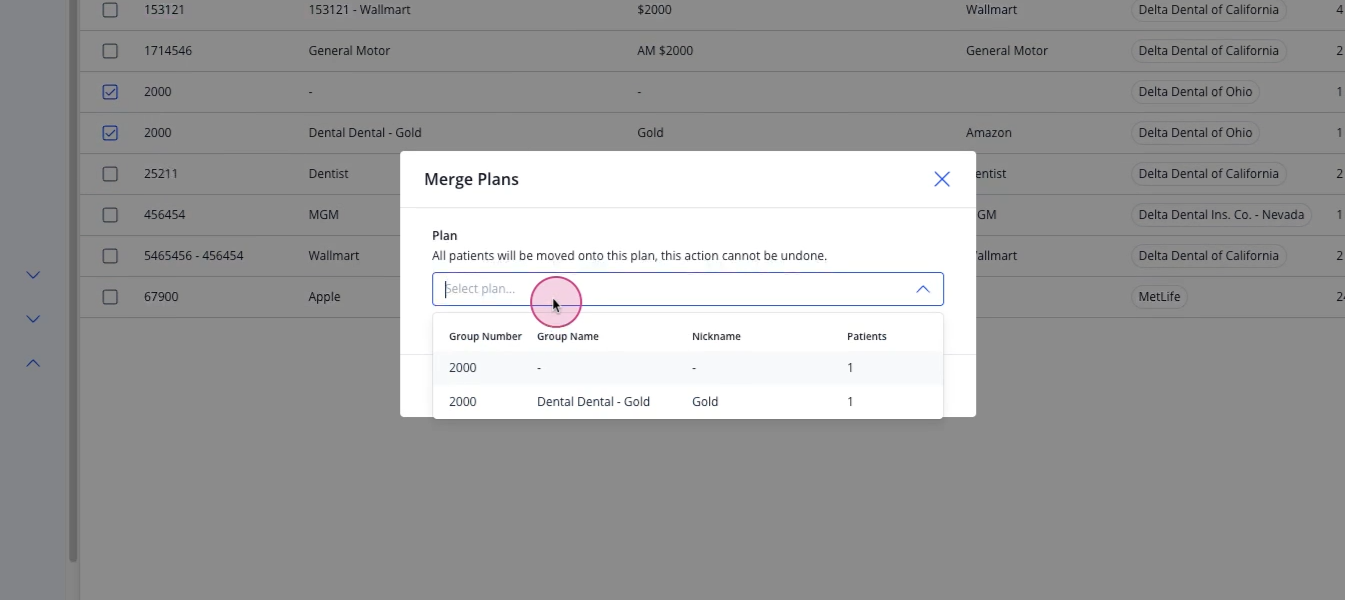The height and width of the screenshot is (600, 1345).
Task: Click the Amazon employer cell
Action: [x=989, y=133]
